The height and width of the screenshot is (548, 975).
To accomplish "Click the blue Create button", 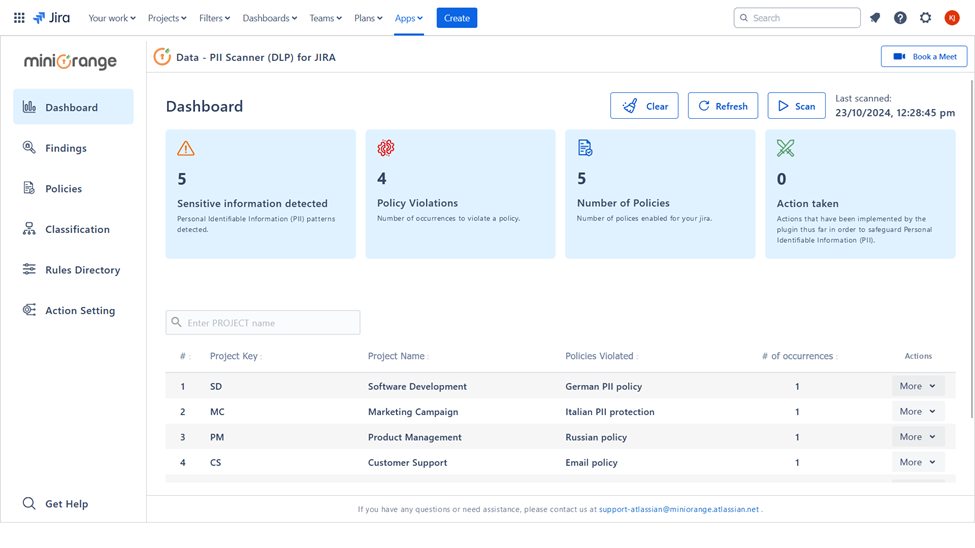I will 456,18.
